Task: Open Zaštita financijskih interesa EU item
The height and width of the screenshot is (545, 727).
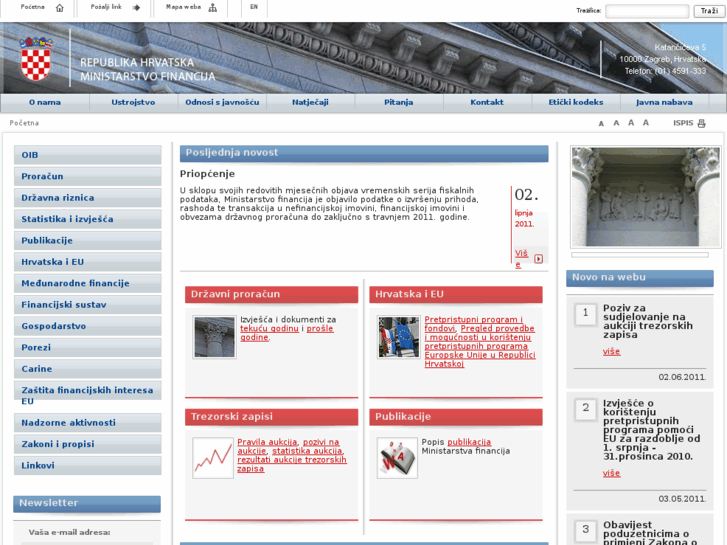Action: click(x=88, y=395)
